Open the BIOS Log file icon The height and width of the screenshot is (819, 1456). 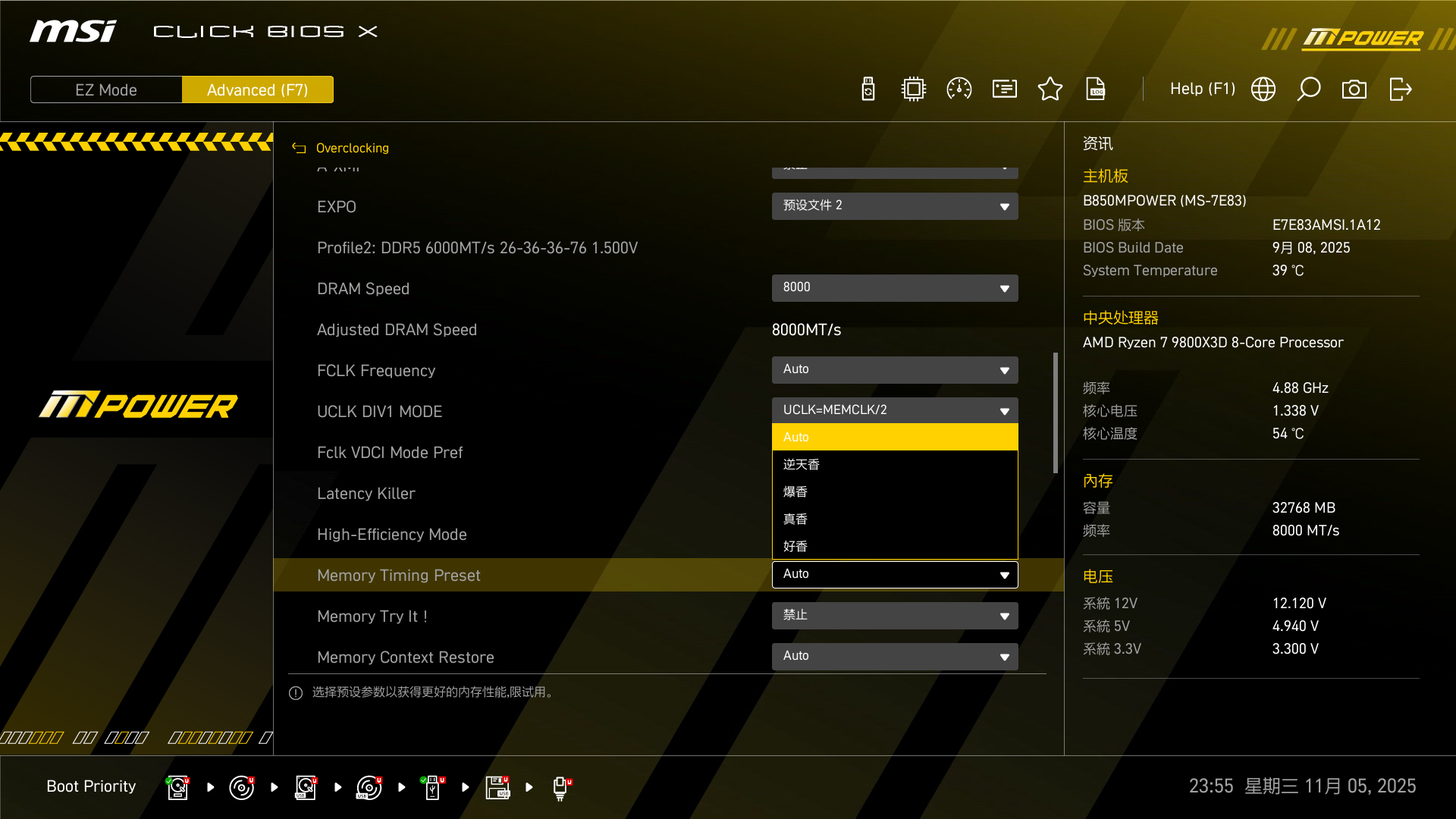click(1096, 89)
